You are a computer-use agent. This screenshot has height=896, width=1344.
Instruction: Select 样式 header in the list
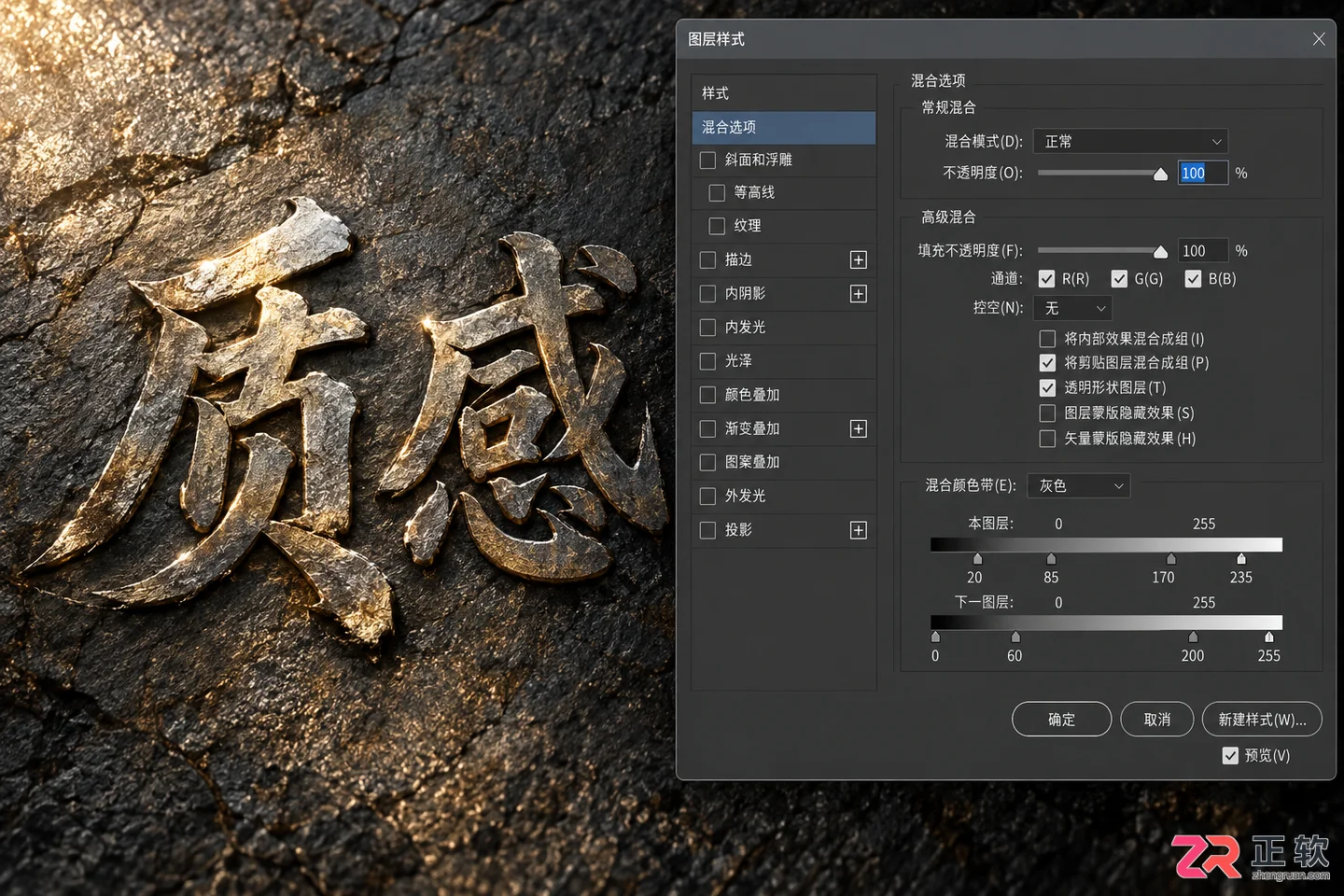tap(784, 93)
